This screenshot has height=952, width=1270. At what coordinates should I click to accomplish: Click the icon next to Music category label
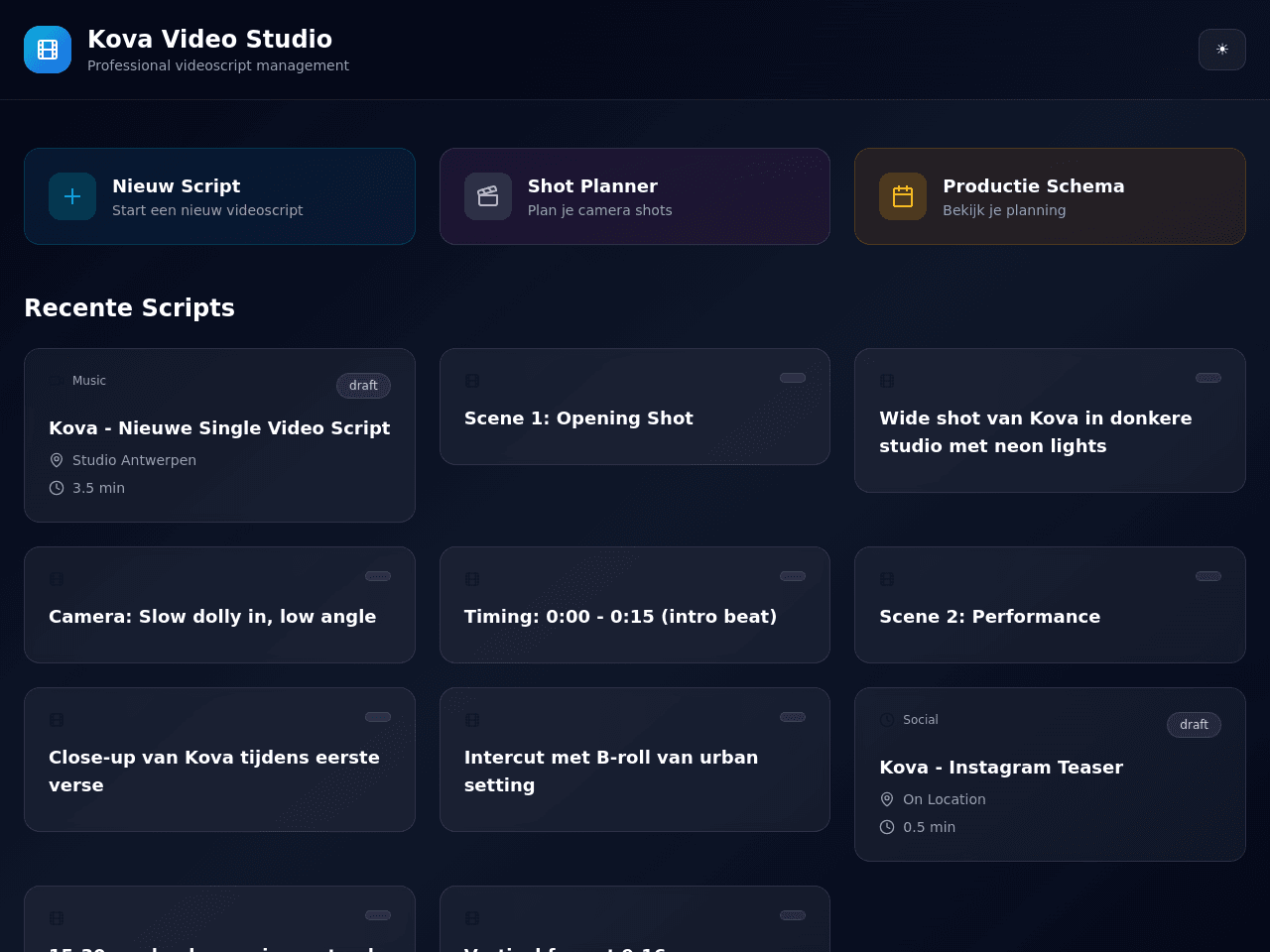click(57, 381)
